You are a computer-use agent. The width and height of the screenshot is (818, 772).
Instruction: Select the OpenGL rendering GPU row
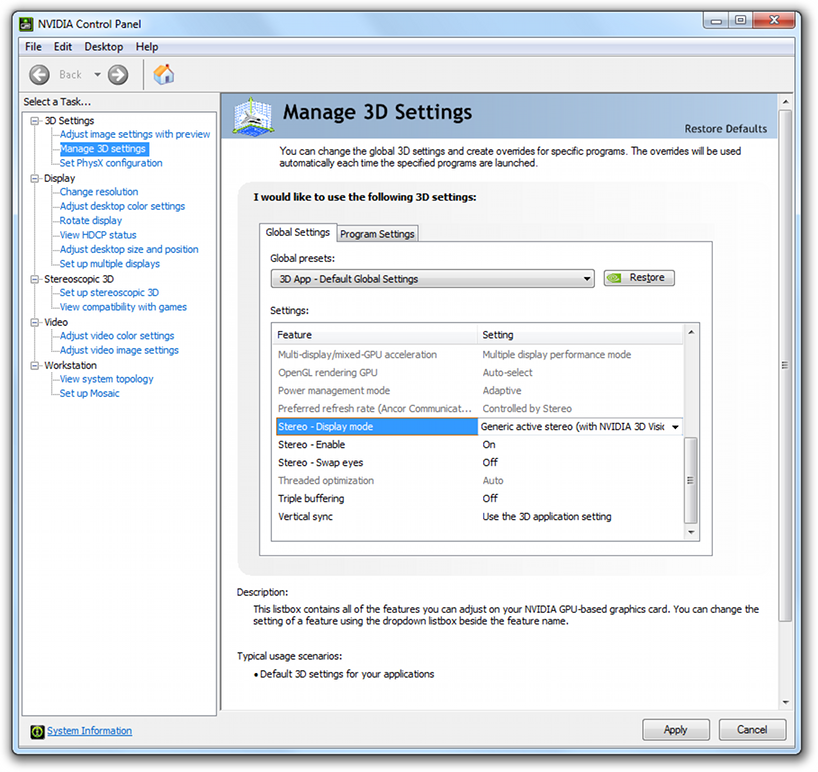pyautogui.click(x=478, y=372)
